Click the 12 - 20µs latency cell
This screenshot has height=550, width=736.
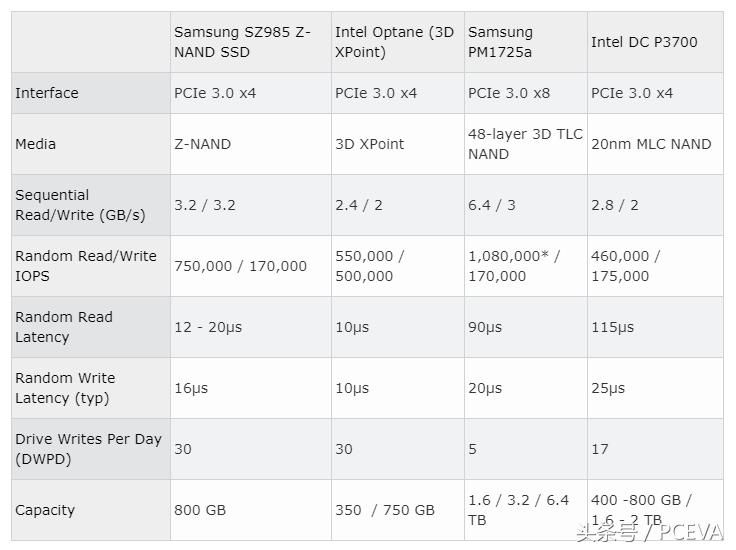208,327
